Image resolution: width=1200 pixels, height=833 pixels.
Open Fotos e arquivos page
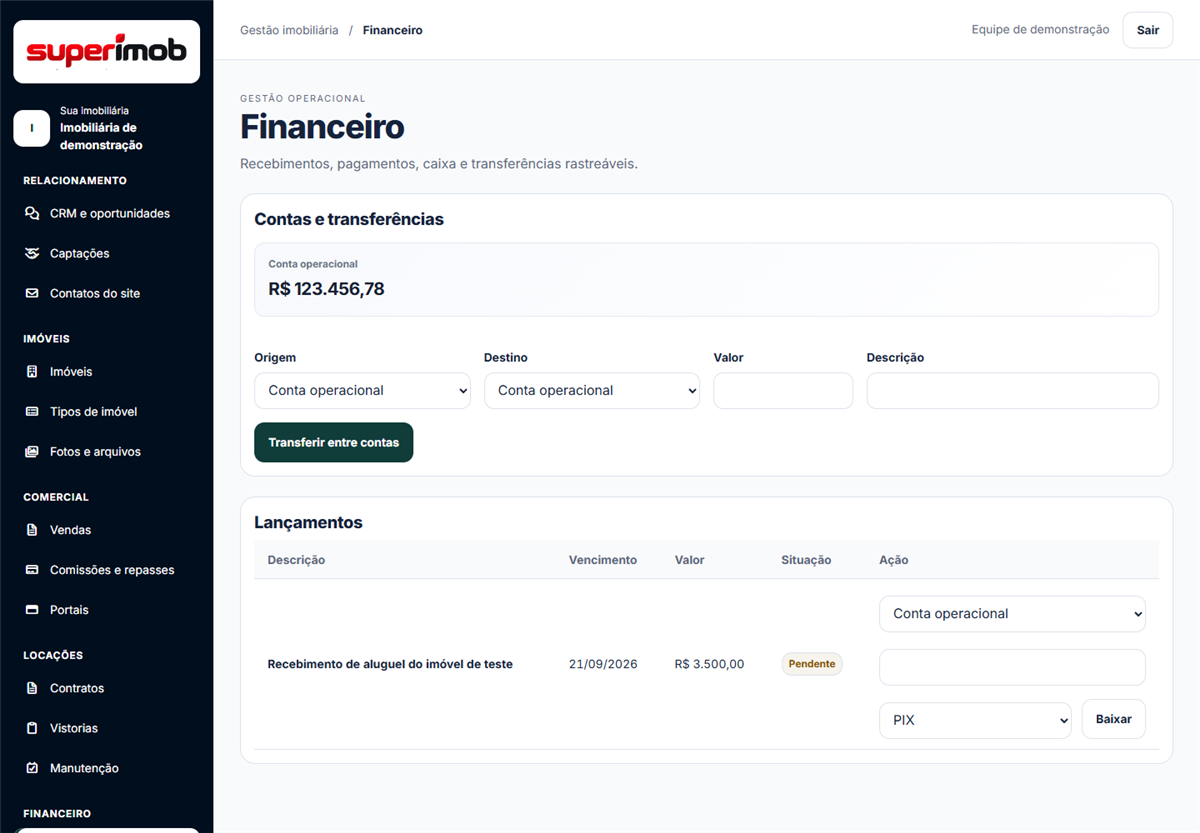click(106, 451)
